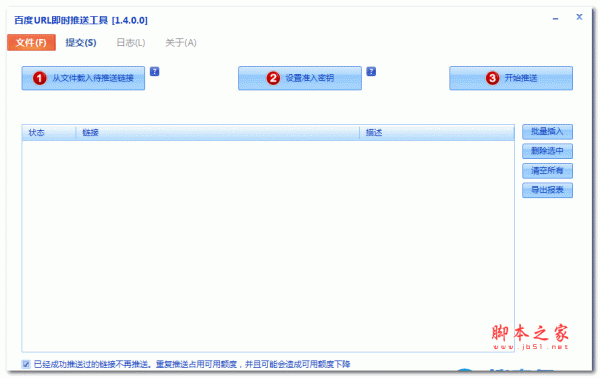
Task: Open help icon beside 设置准入密钥
Action: (371, 72)
